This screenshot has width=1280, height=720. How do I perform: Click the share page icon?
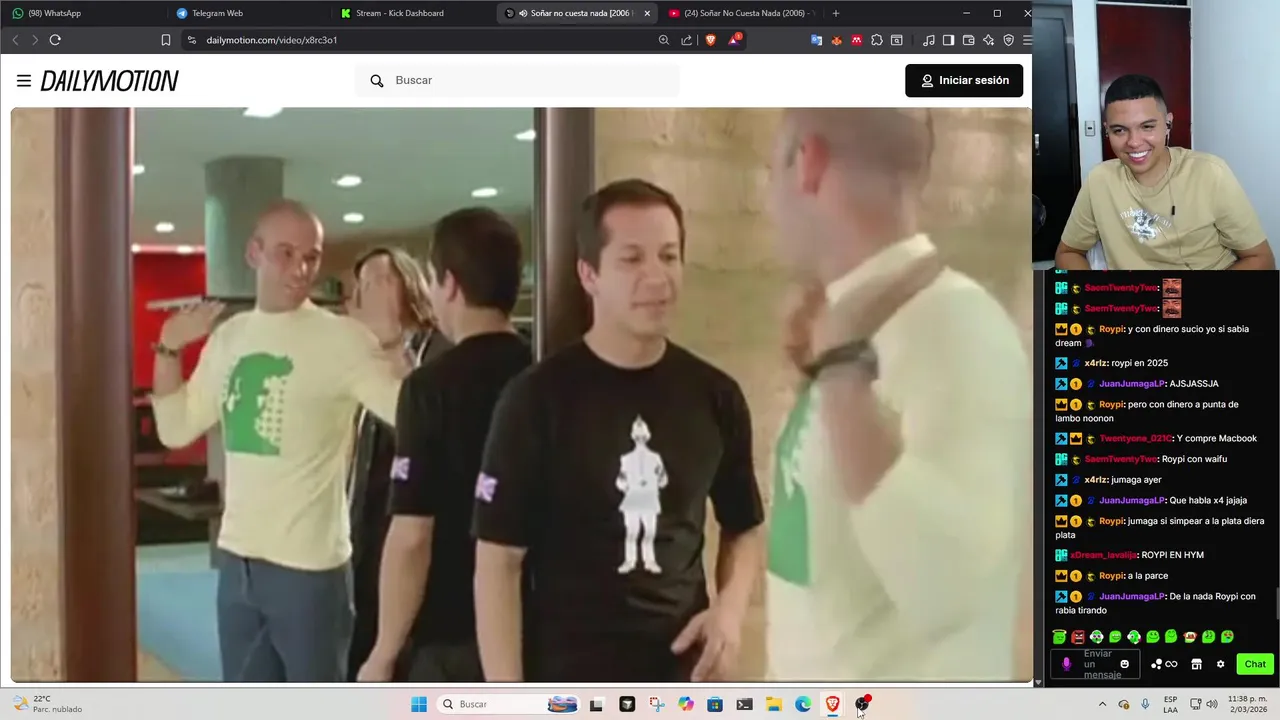pyautogui.click(x=687, y=40)
